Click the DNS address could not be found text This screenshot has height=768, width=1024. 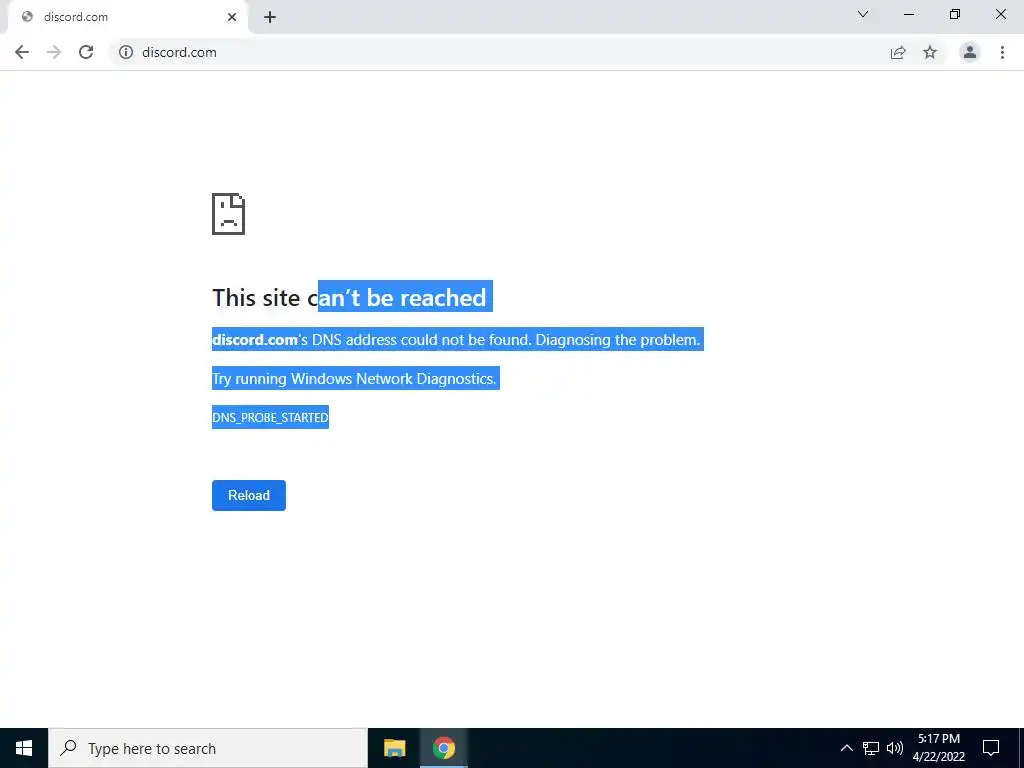[456, 340]
